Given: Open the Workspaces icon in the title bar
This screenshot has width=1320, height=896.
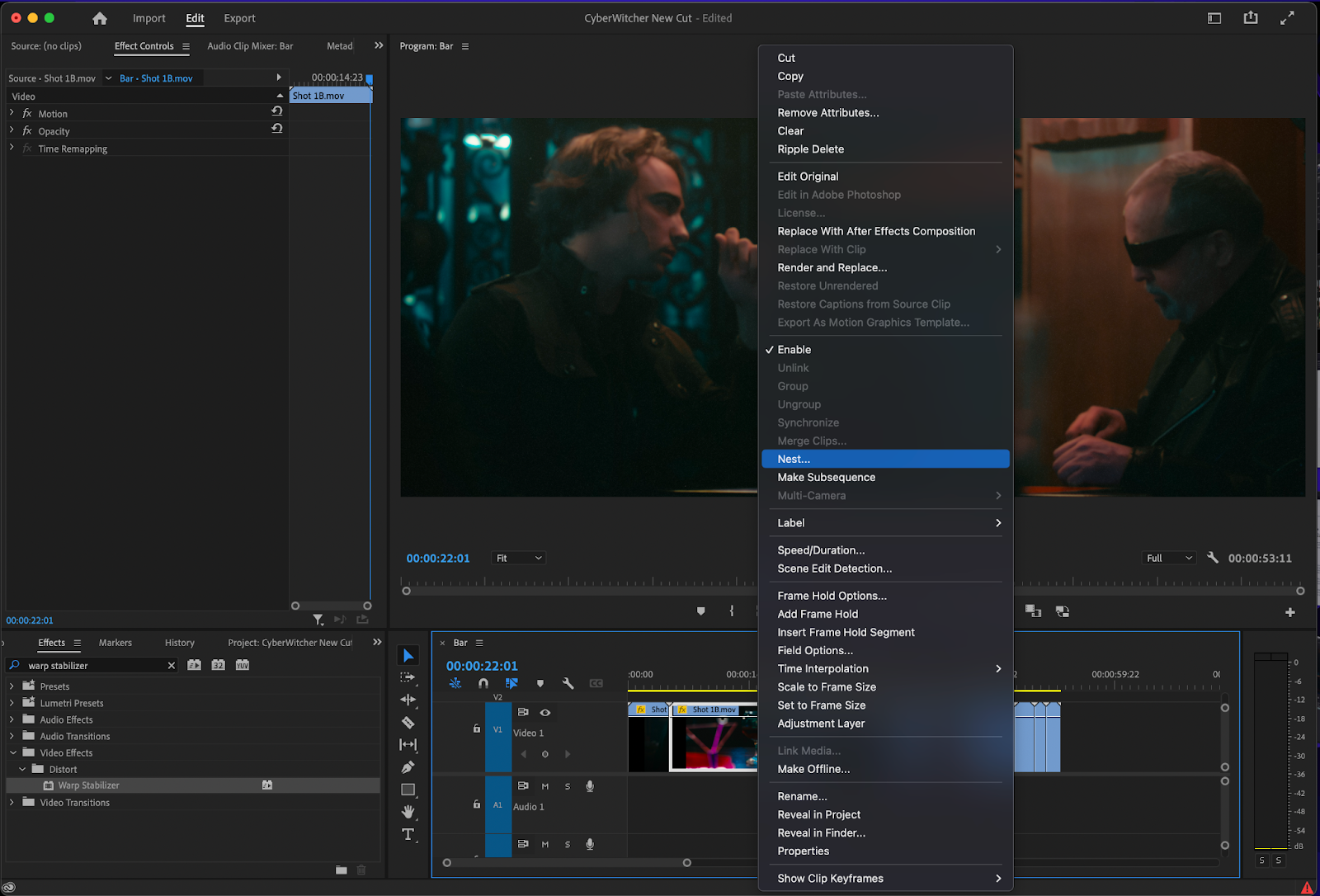Looking at the screenshot, I should [x=1214, y=18].
